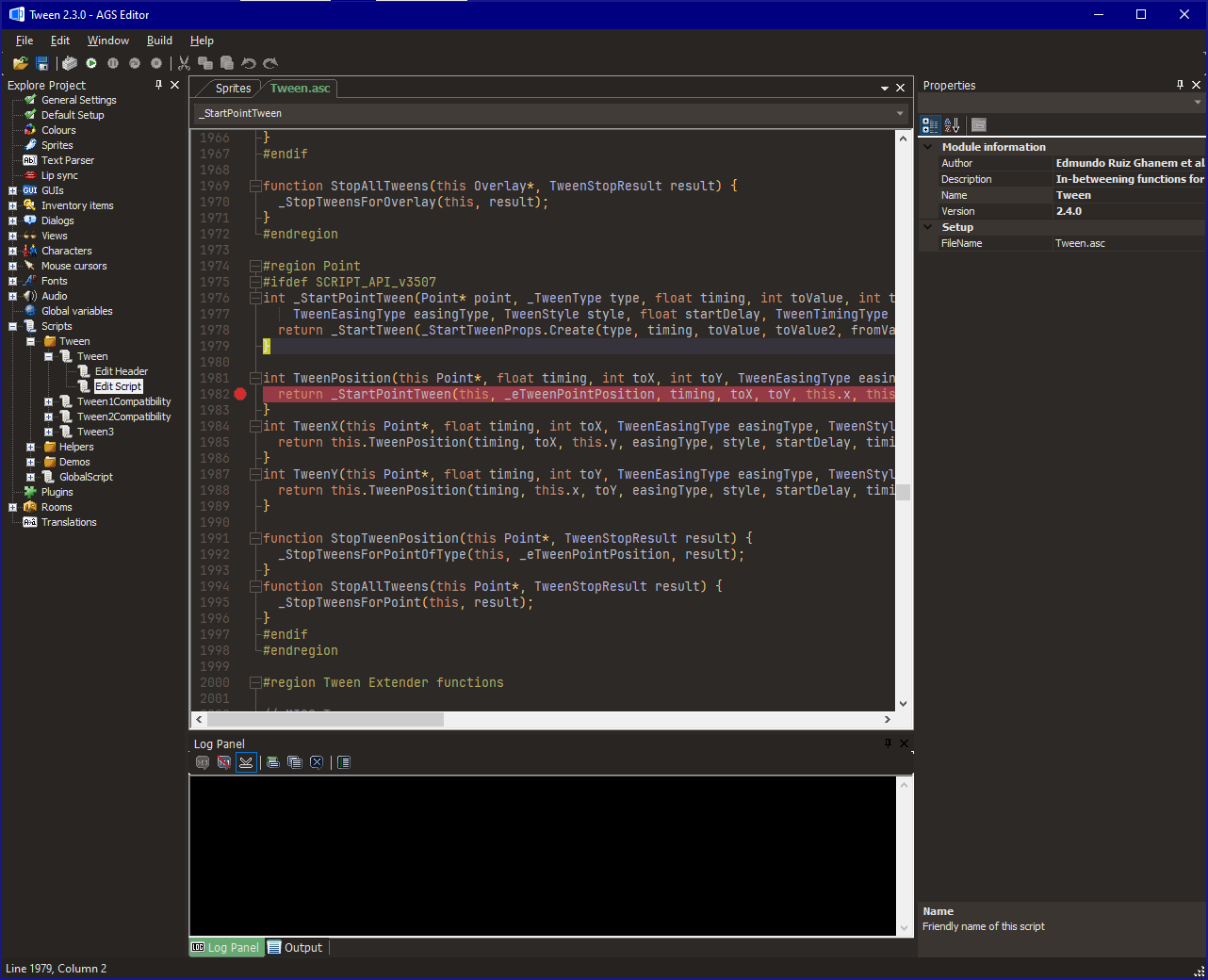Click the Build/compile game toolbar icon
The height and width of the screenshot is (980, 1208).
click(x=70, y=63)
